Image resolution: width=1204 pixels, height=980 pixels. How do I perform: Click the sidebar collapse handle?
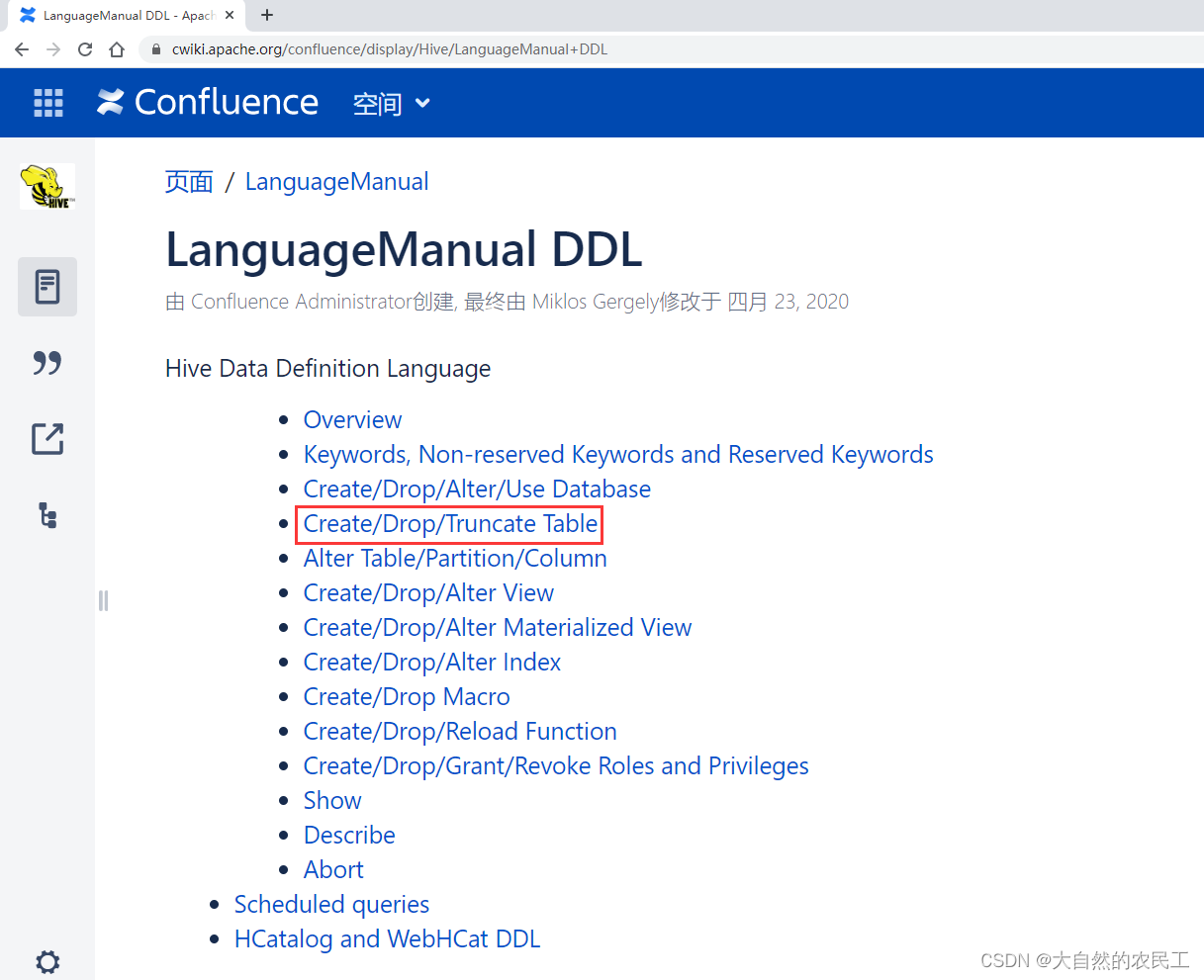[103, 600]
